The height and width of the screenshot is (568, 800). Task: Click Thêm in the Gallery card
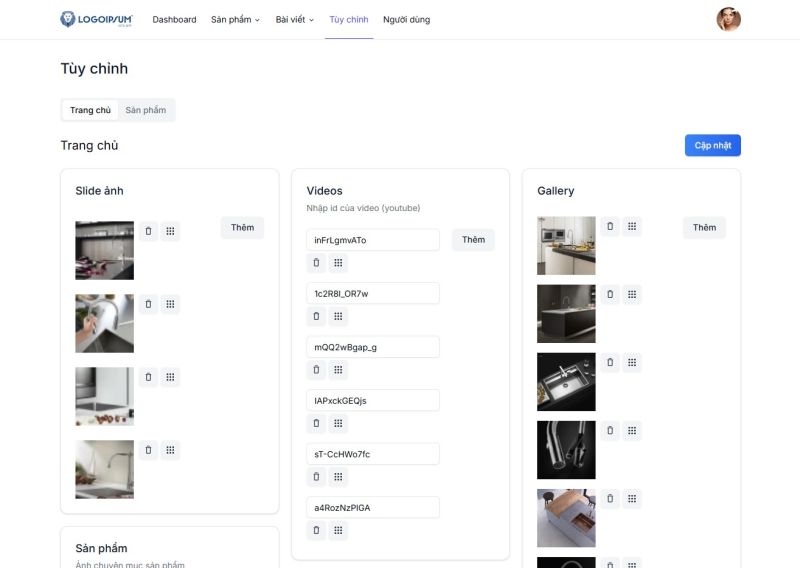click(704, 227)
